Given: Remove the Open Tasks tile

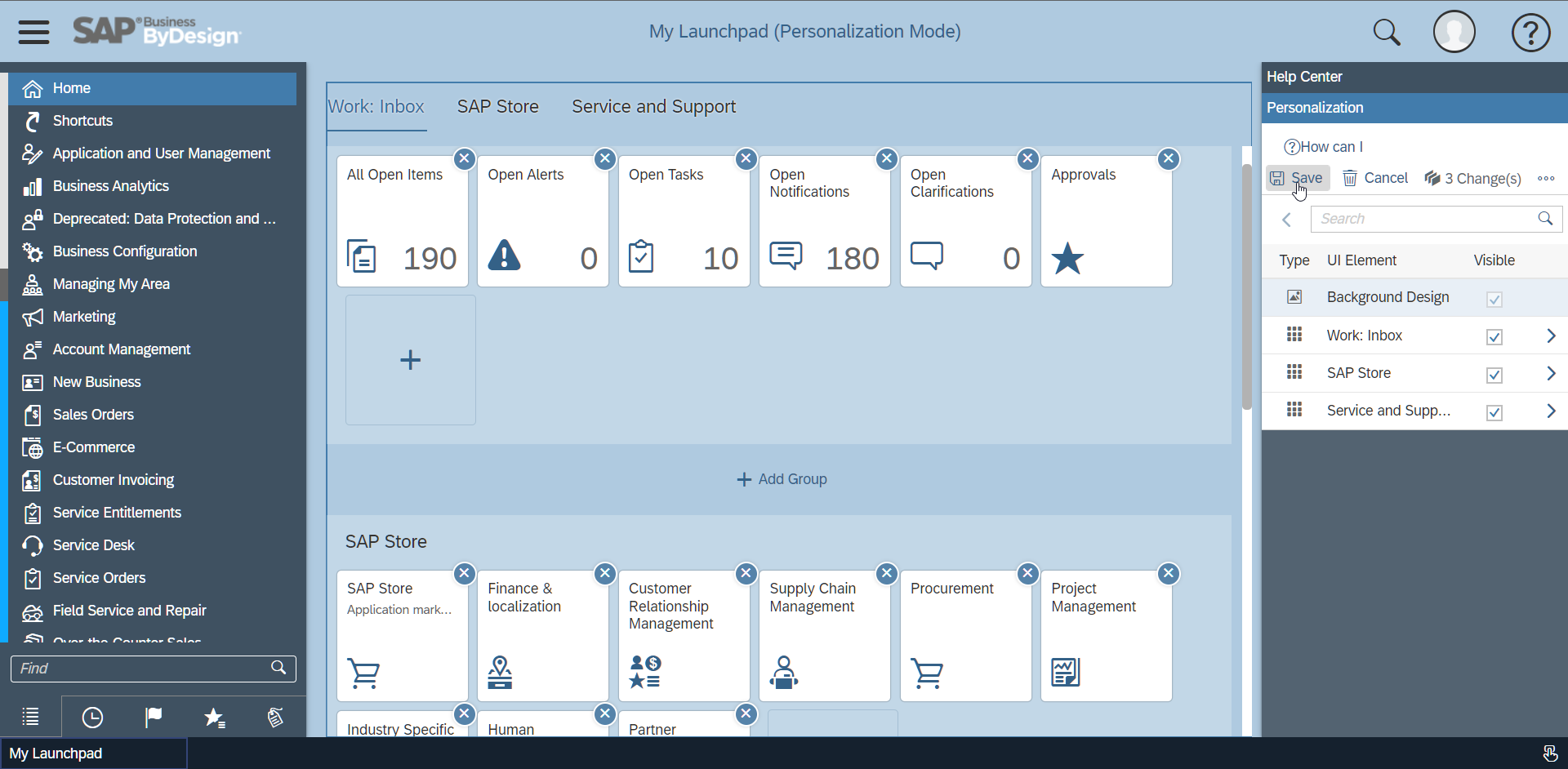Looking at the screenshot, I should point(746,158).
